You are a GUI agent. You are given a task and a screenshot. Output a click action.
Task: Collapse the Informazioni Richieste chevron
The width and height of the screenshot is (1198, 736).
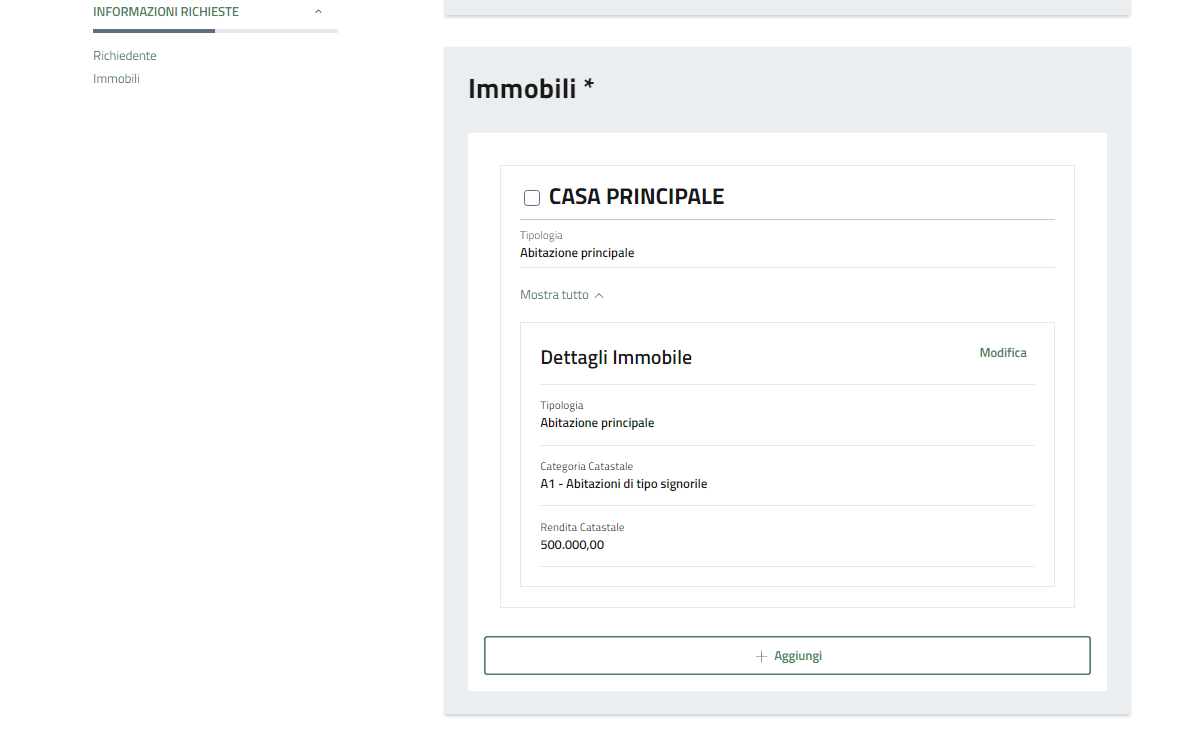click(318, 12)
